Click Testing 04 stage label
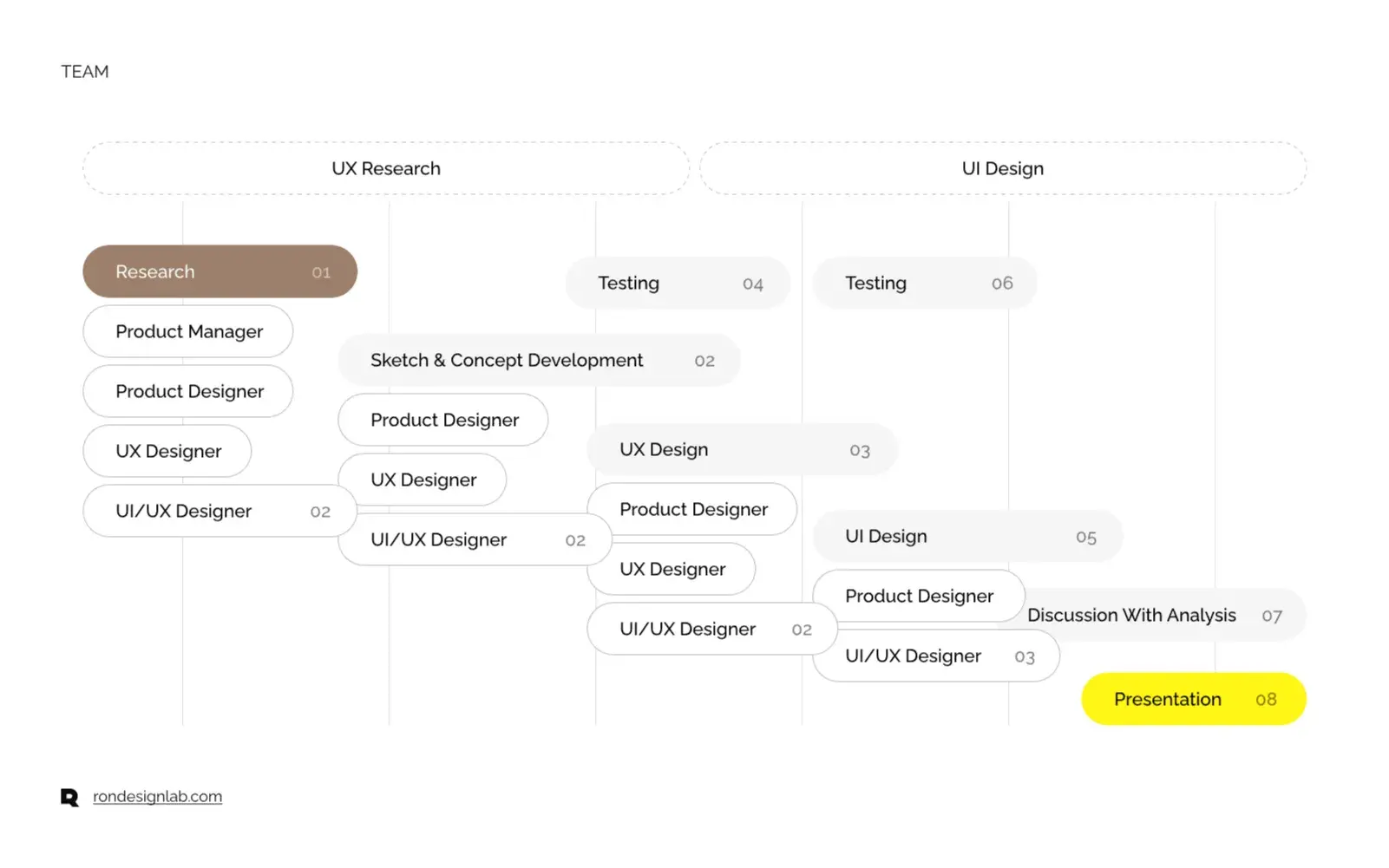Image resolution: width=1389 pixels, height=868 pixels. coord(678,283)
